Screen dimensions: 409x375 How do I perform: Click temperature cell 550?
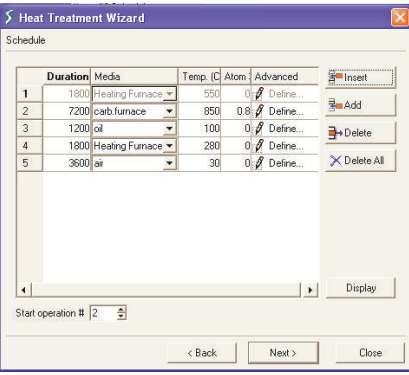click(x=200, y=94)
